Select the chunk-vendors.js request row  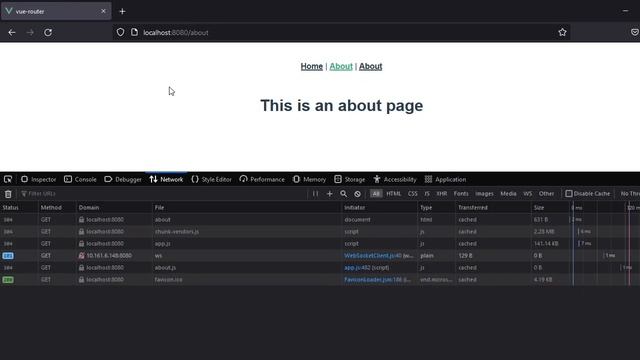(320, 231)
